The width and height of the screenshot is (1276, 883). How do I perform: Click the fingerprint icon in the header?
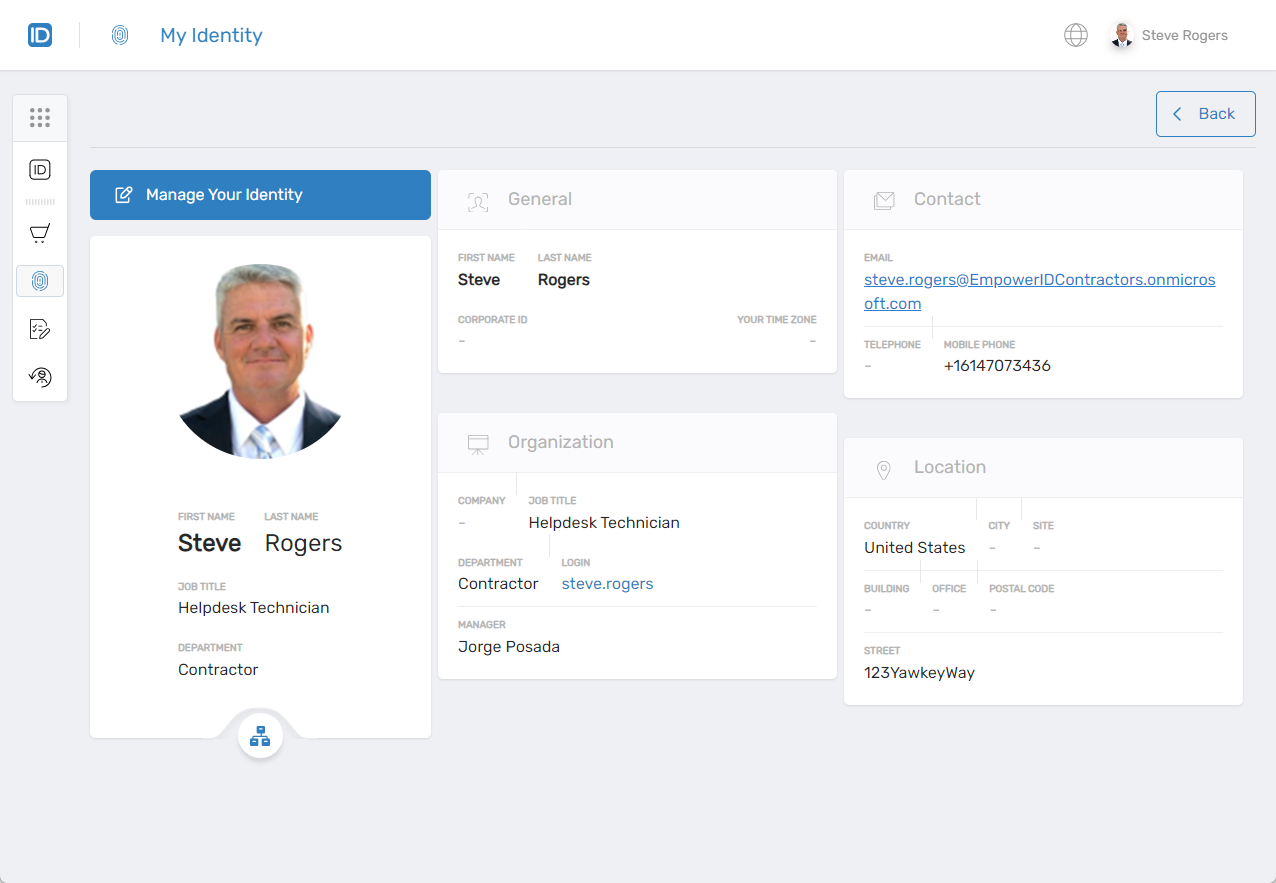click(x=120, y=36)
